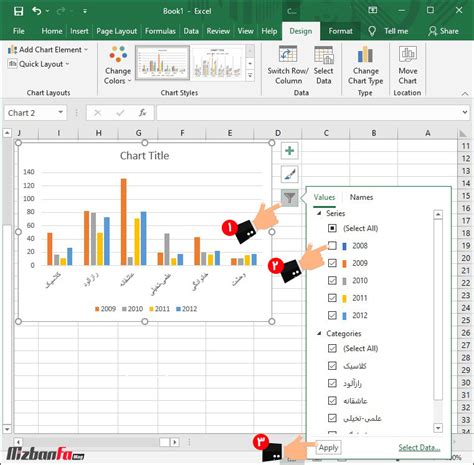474x465 pixels.
Task: Collapse the ribbon with the caret
Action: pyautogui.click(x=465, y=94)
